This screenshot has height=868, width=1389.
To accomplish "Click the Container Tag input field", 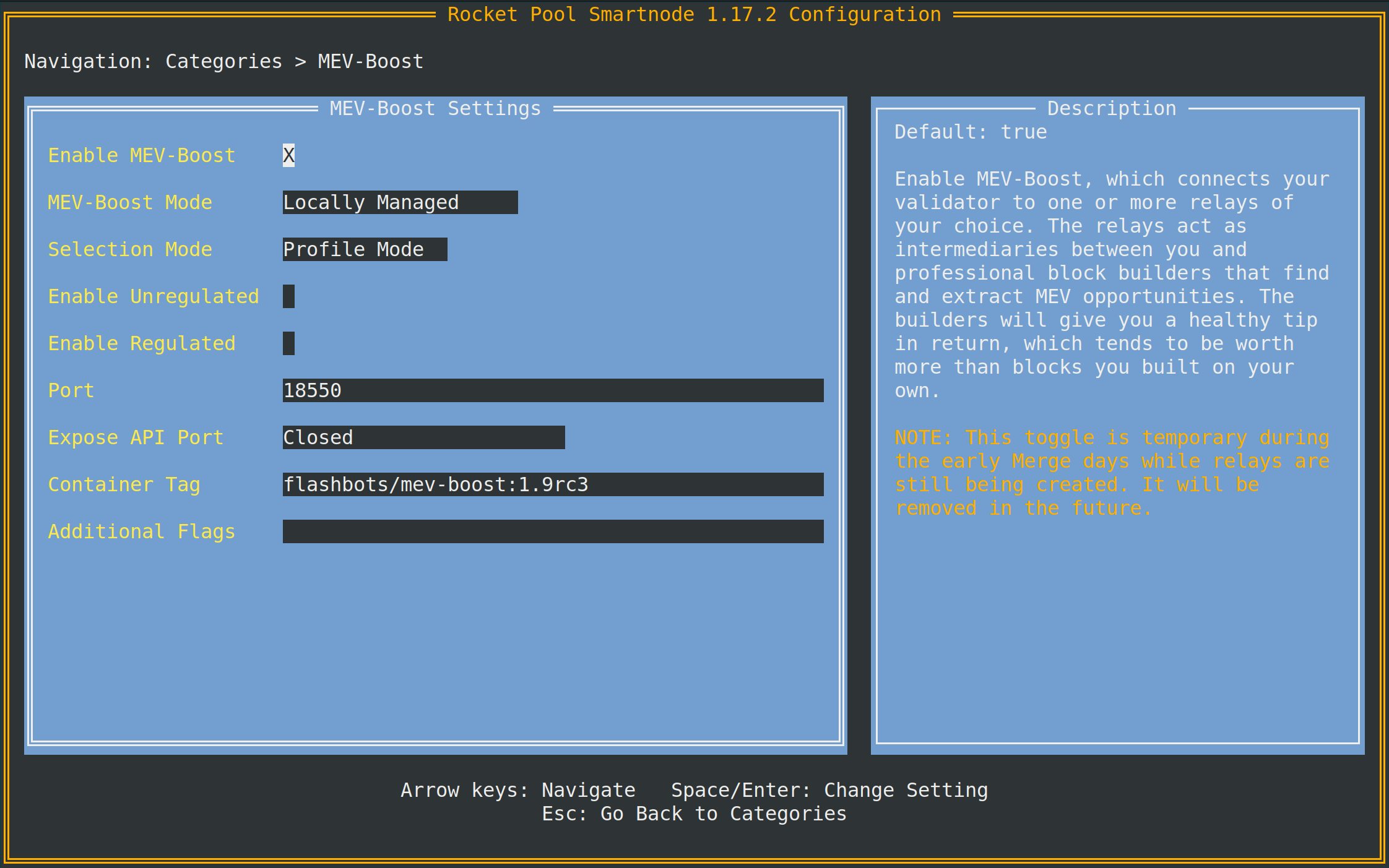I will pos(553,484).
